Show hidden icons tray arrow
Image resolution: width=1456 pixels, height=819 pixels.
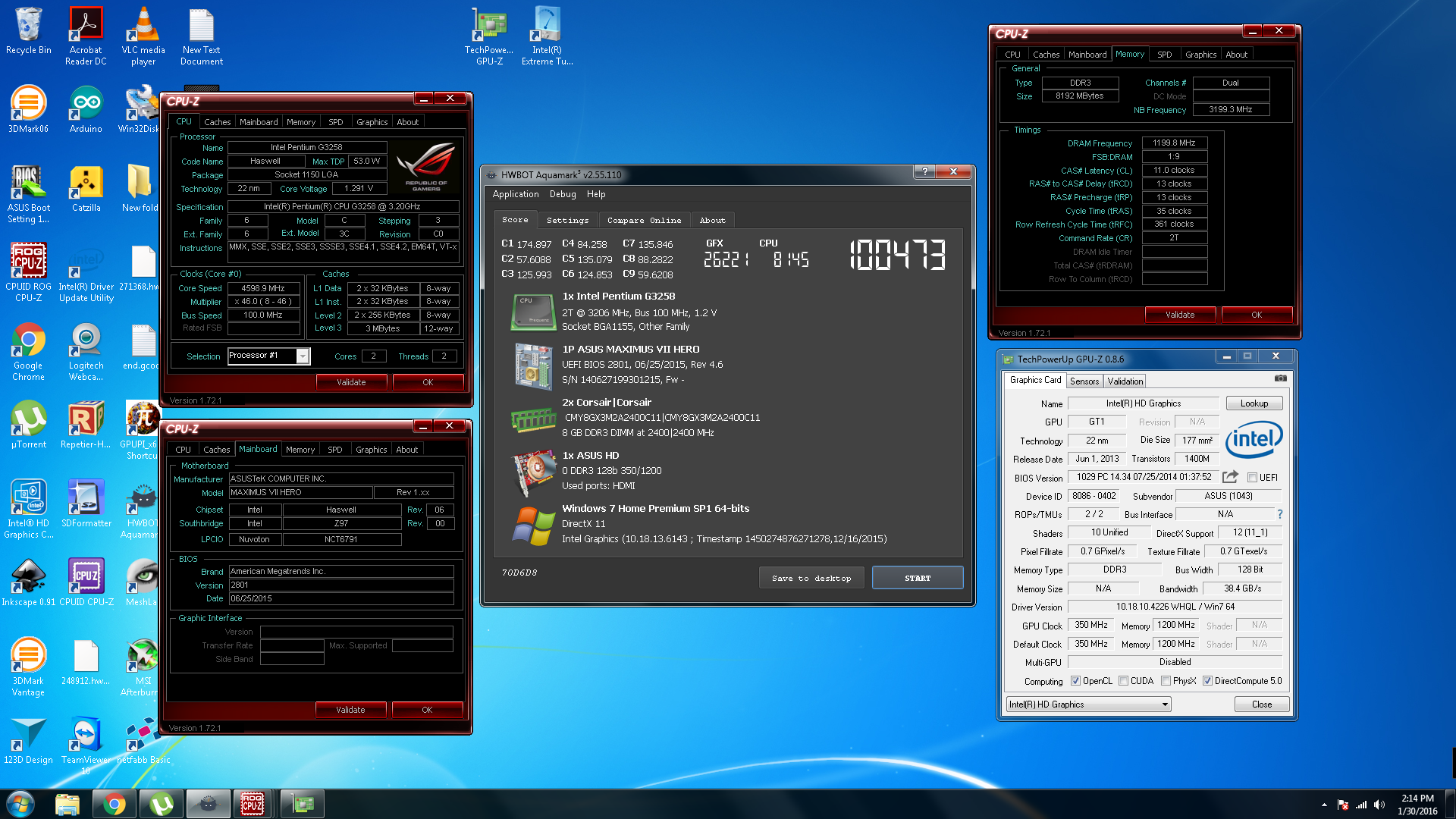coord(1324,805)
